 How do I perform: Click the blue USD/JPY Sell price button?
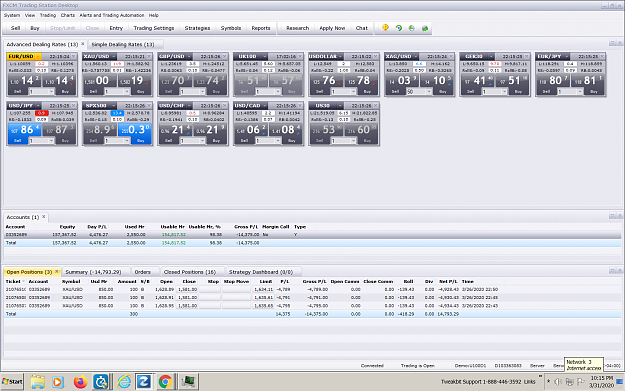pos(24,133)
